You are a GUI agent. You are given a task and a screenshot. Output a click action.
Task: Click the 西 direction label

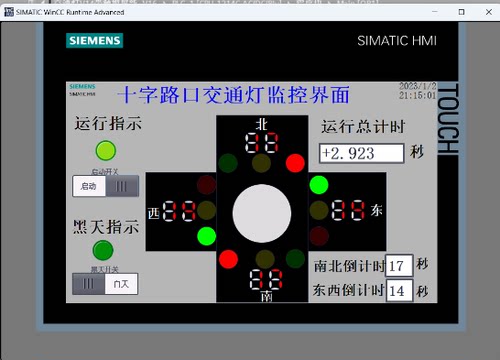coord(154,213)
